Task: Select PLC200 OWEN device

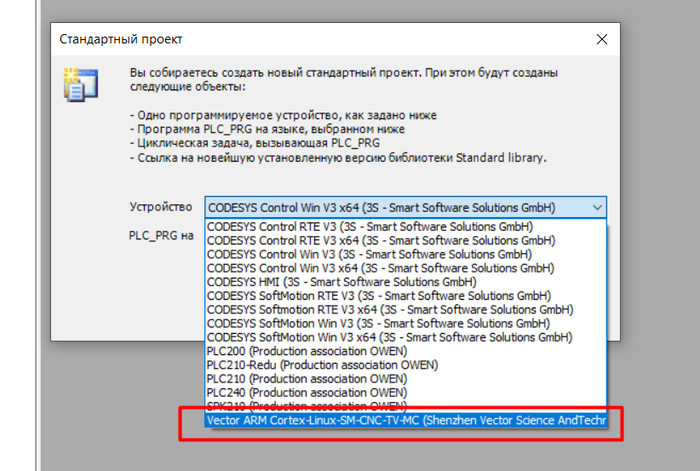Action: (x=405, y=351)
